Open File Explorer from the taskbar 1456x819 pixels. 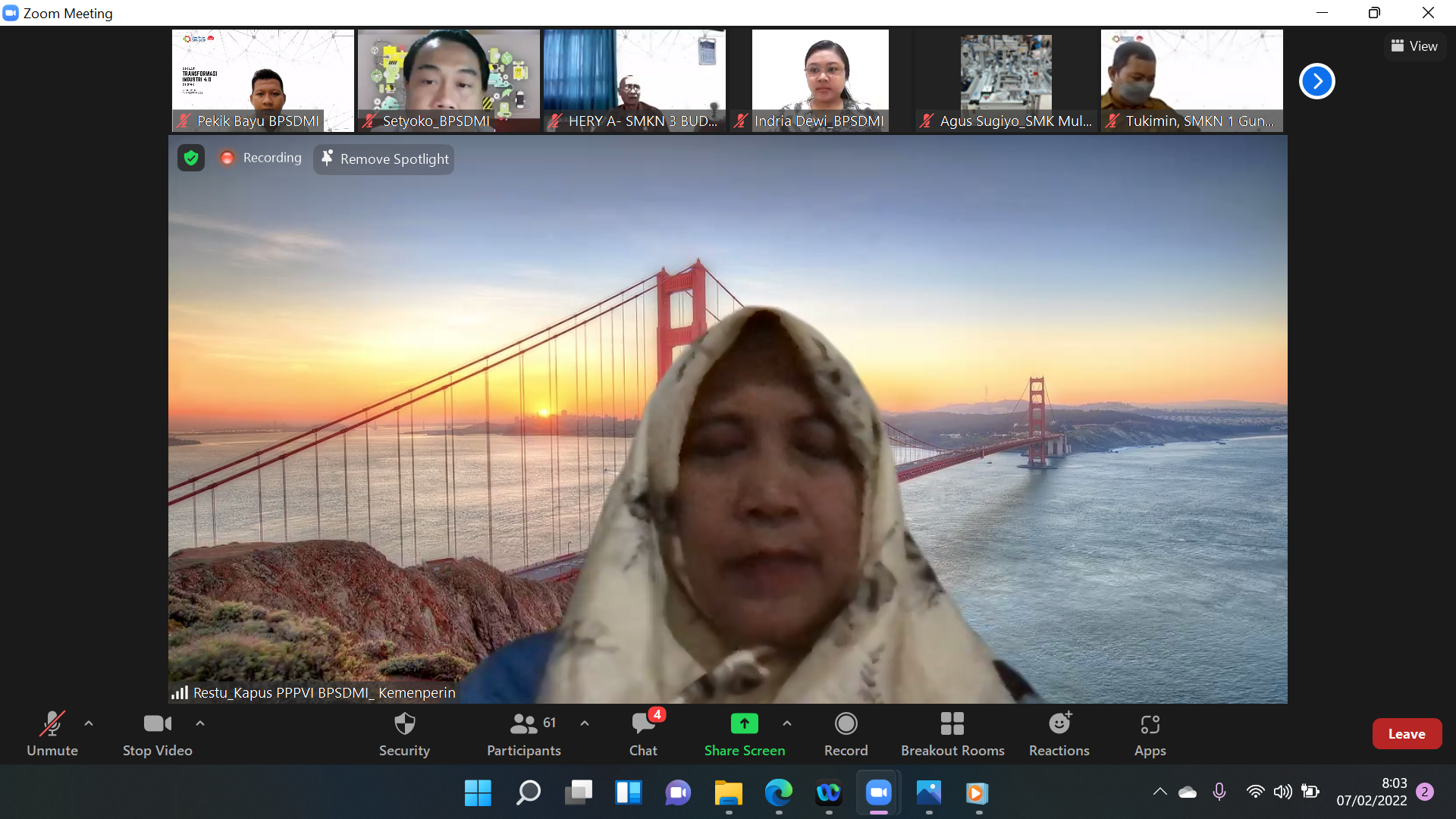[x=729, y=793]
